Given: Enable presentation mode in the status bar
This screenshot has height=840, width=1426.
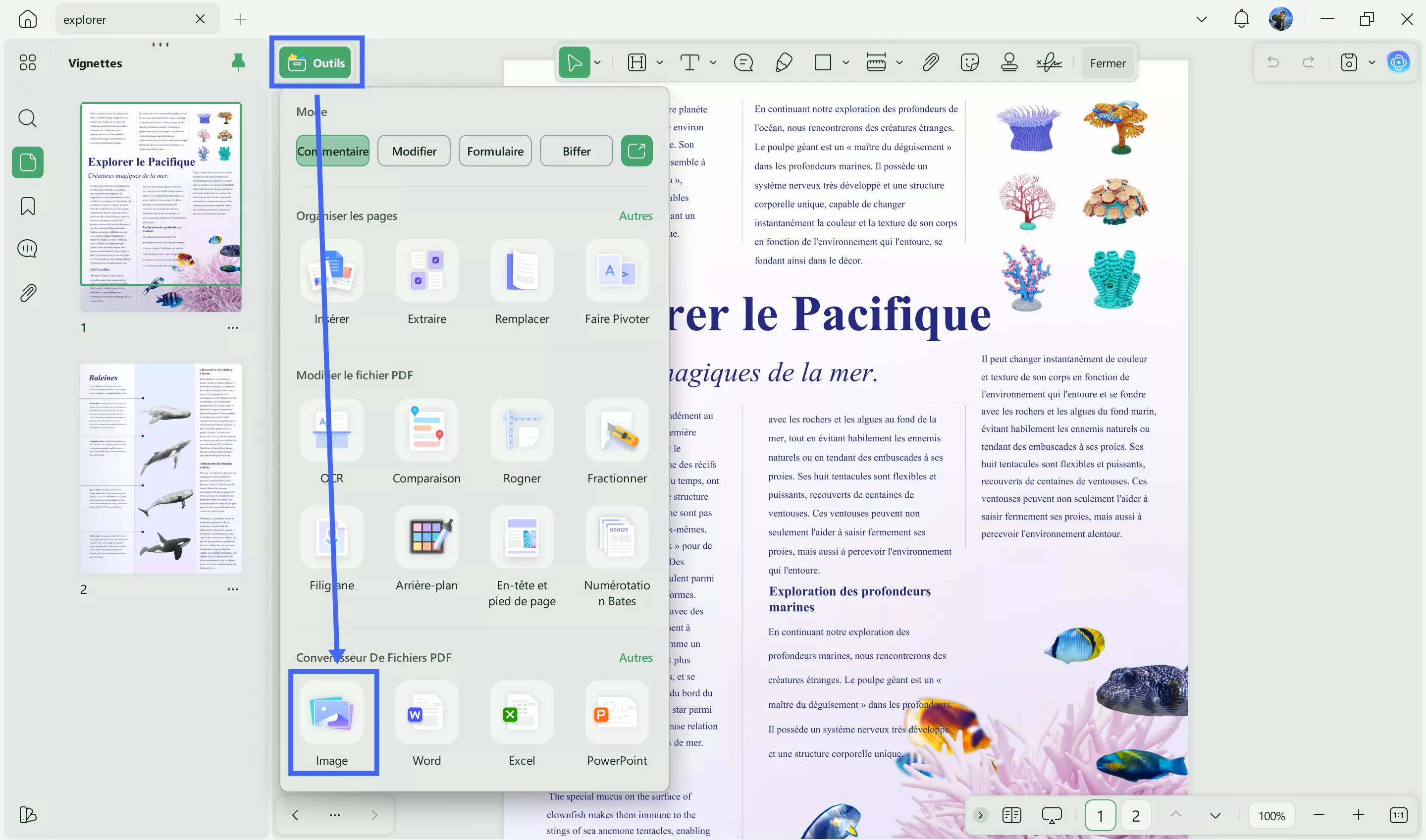Looking at the screenshot, I should coord(1052,815).
